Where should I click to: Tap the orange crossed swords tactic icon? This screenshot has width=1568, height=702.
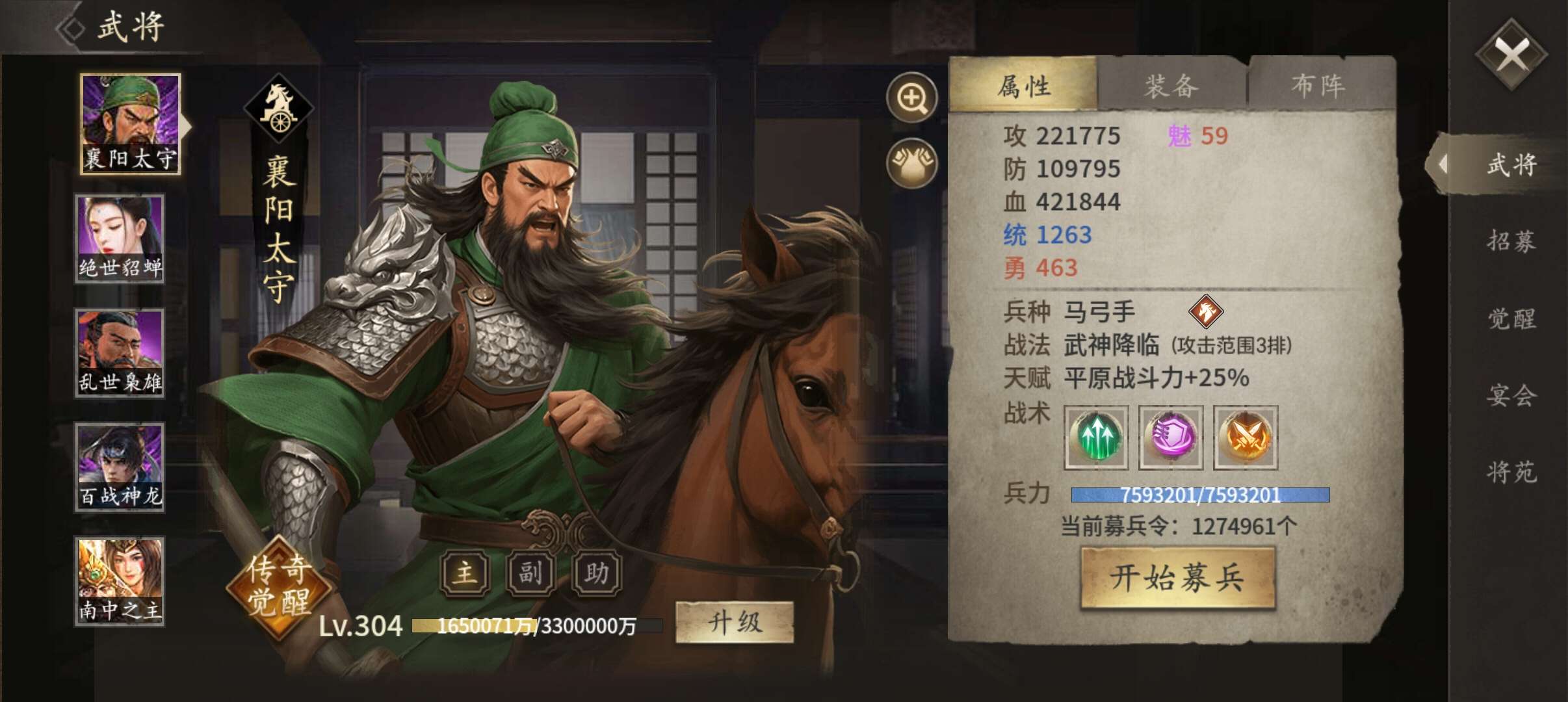1246,437
